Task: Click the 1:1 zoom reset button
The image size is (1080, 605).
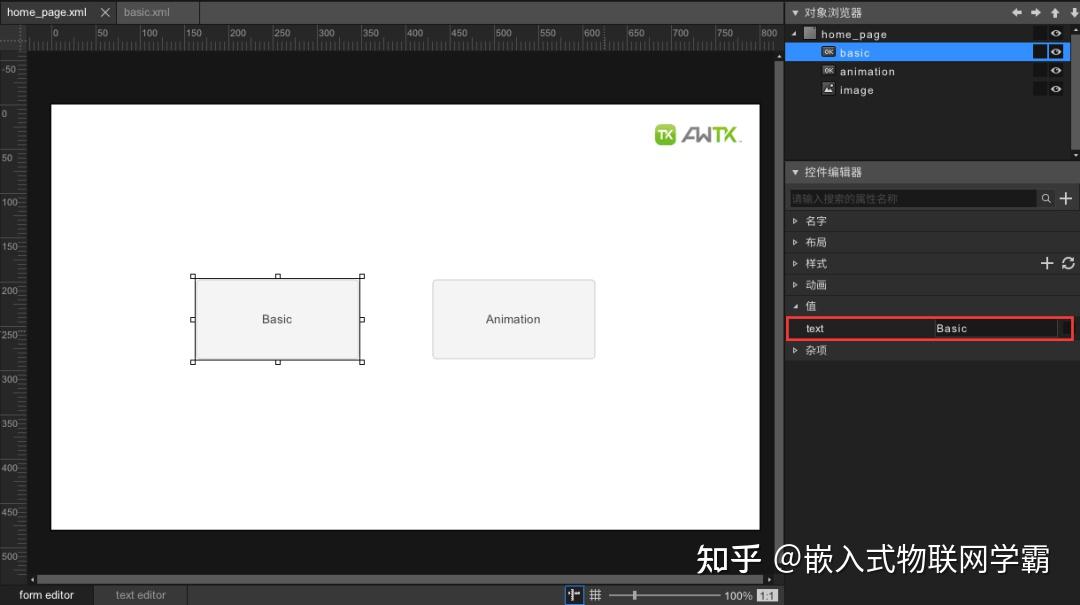Action: 767,595
